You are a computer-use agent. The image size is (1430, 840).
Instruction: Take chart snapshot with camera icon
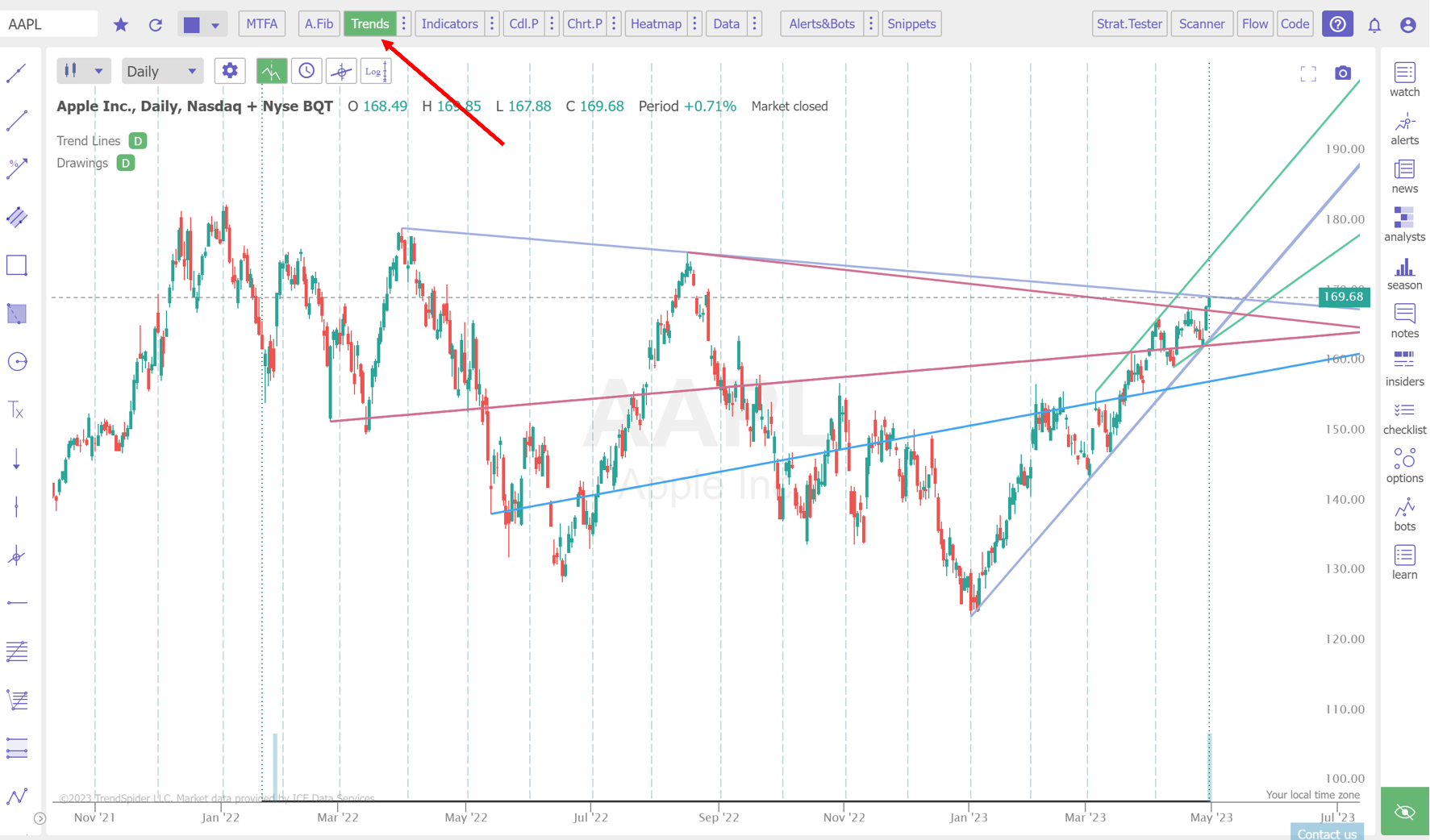click(1343, 73)
